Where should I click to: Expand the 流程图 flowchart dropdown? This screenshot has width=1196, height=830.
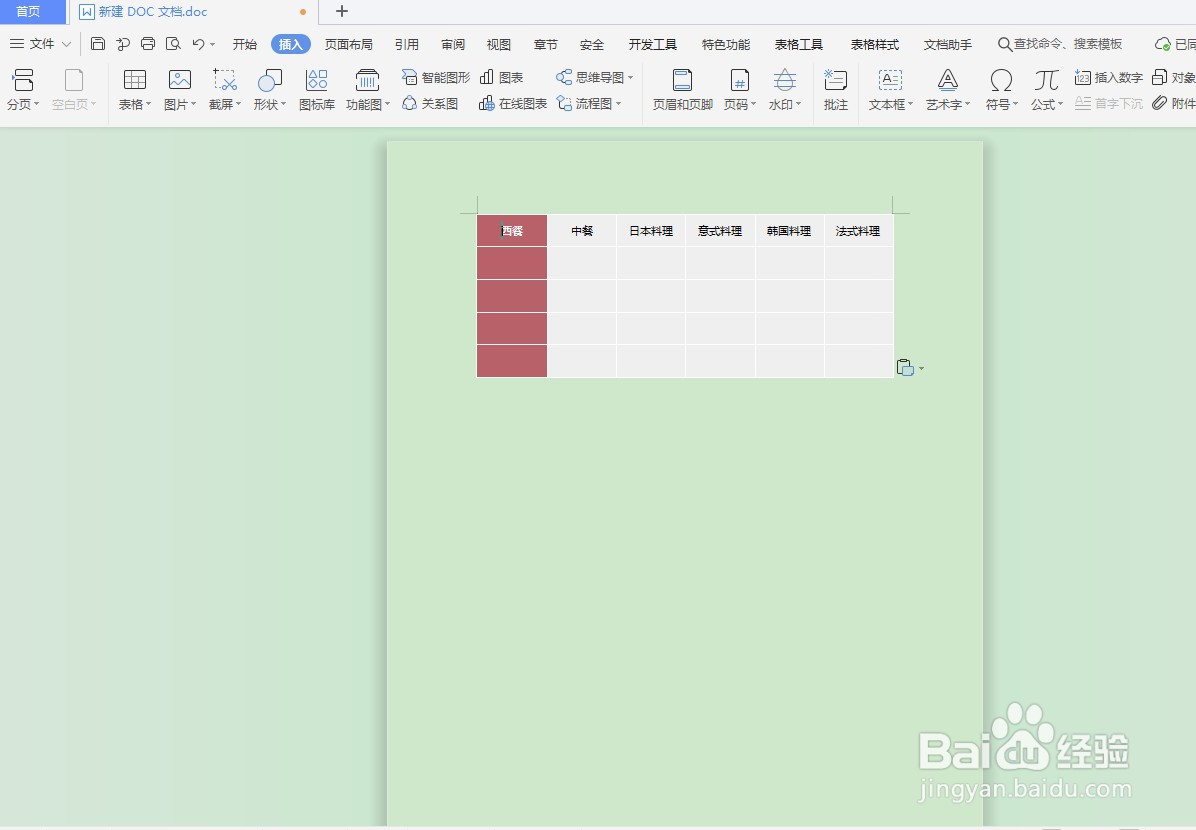tap(619, 103)
